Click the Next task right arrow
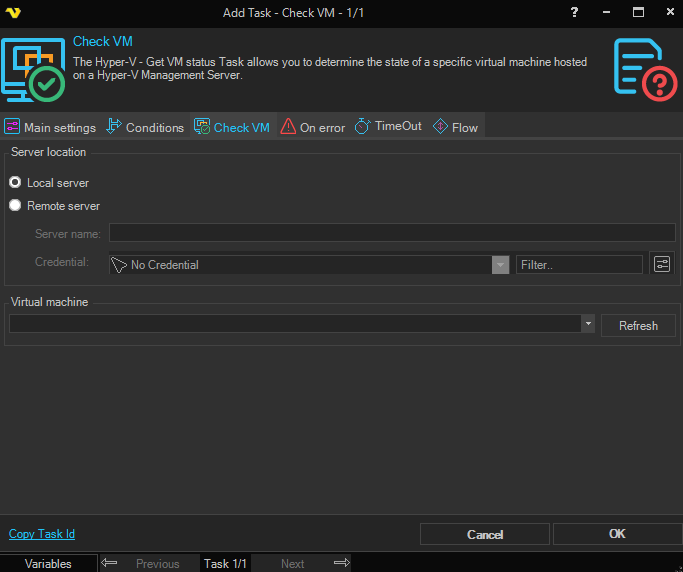The height and width of the screenshot is (572, 683). 341,563
